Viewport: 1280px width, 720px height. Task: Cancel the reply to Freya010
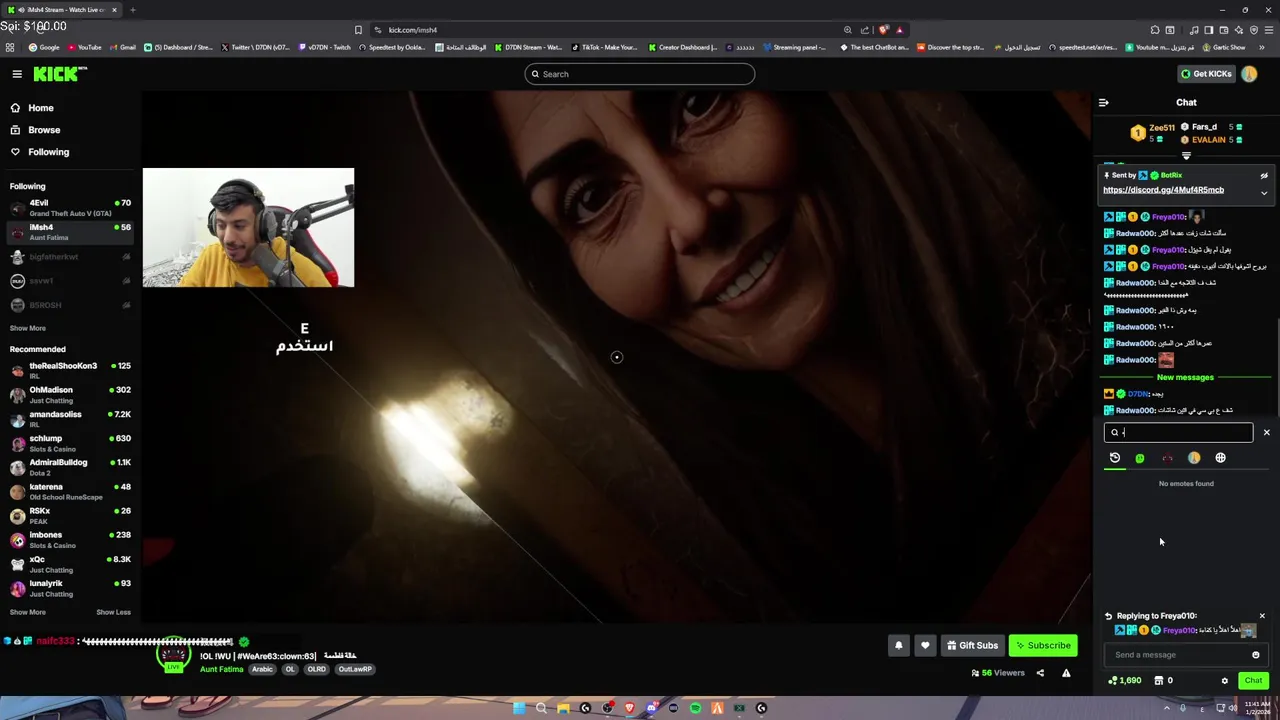[1262, 616]
